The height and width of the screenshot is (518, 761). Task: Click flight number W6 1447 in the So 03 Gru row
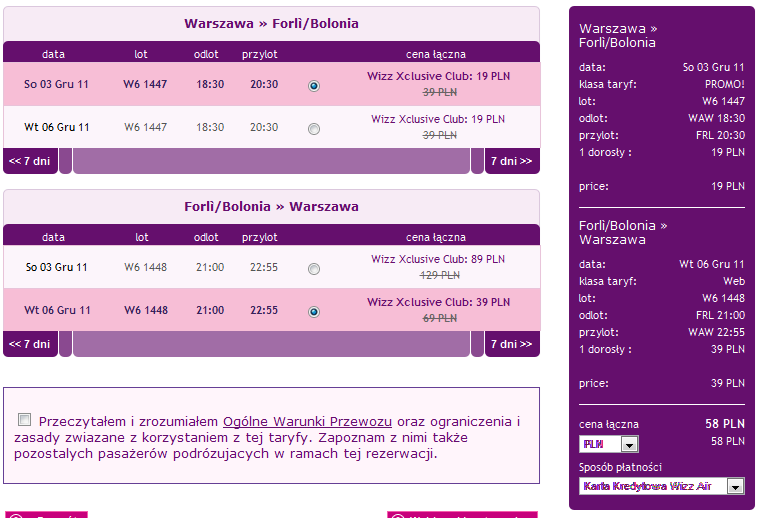pos(145,84)
